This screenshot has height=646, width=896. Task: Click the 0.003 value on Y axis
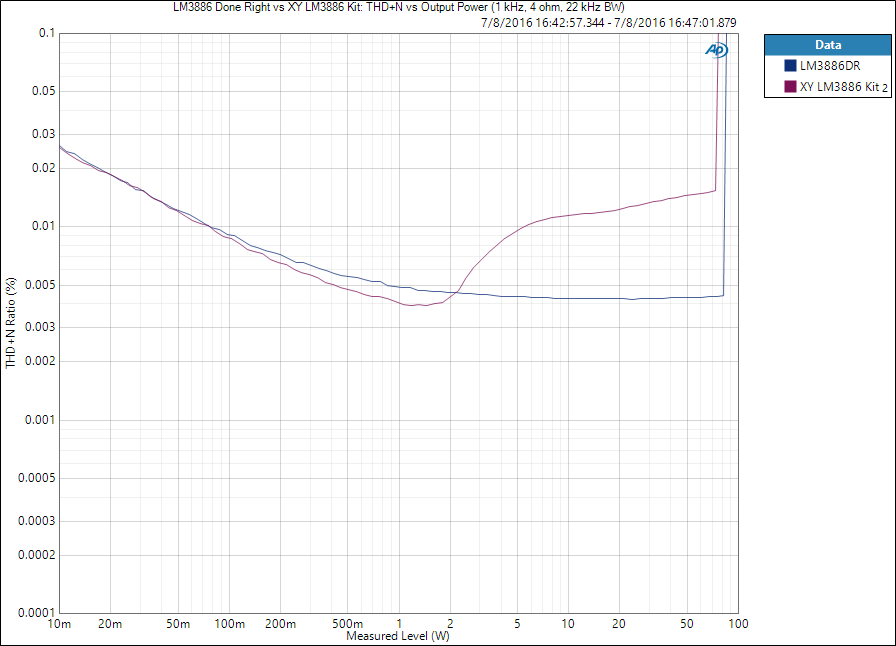click(40, 327)
